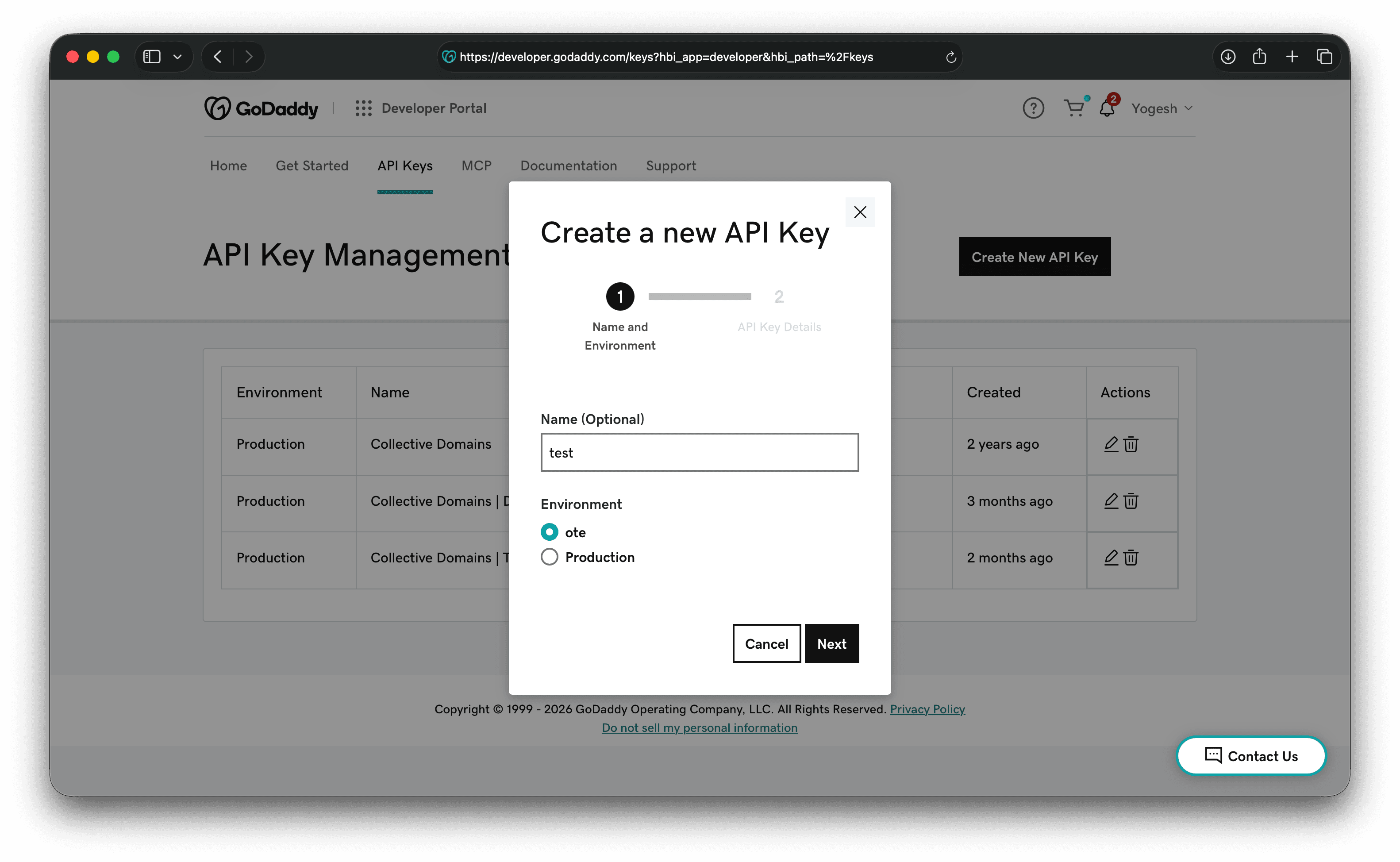The width and height of the screenshot is (1400, 862).
Task: Click the Next button
Action: (832, 643)
